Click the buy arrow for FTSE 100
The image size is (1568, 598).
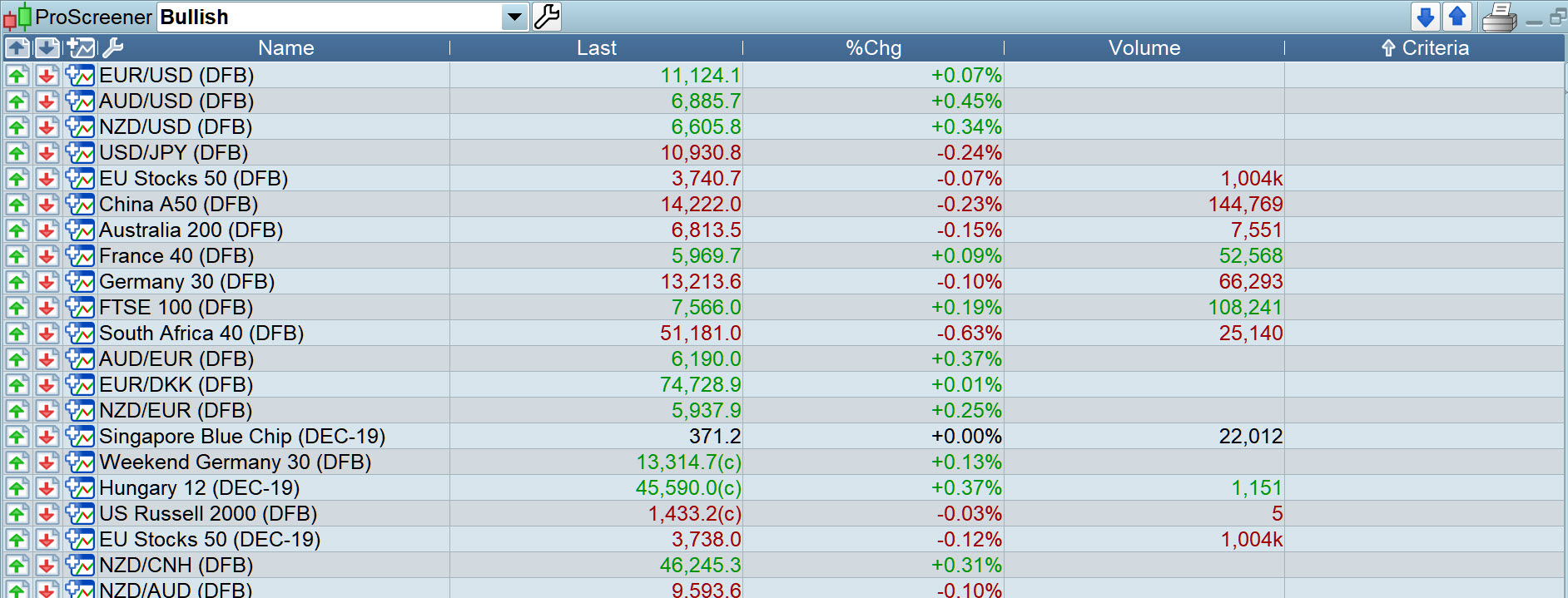(17, 308)
